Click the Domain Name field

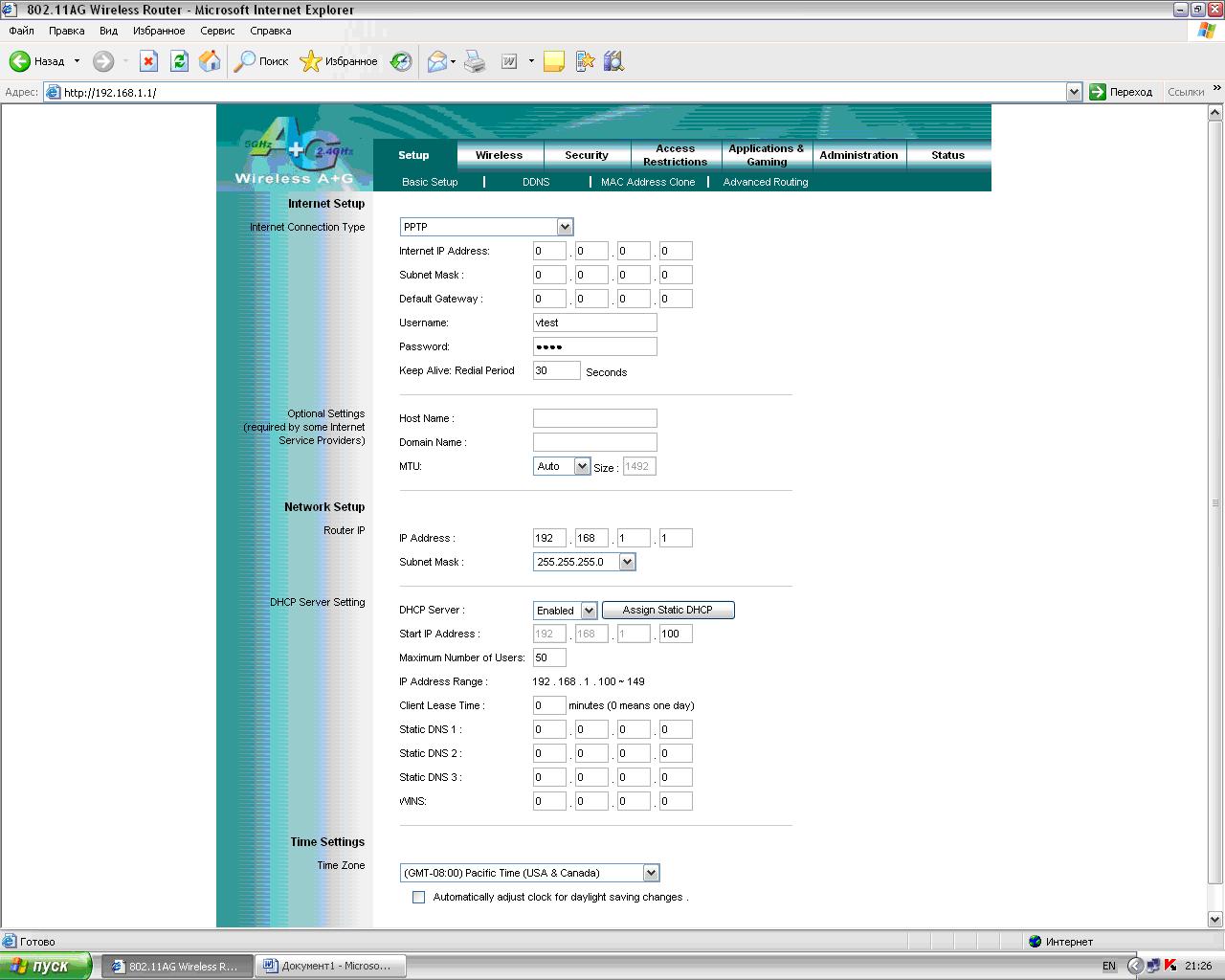click(x=595, y=442)
